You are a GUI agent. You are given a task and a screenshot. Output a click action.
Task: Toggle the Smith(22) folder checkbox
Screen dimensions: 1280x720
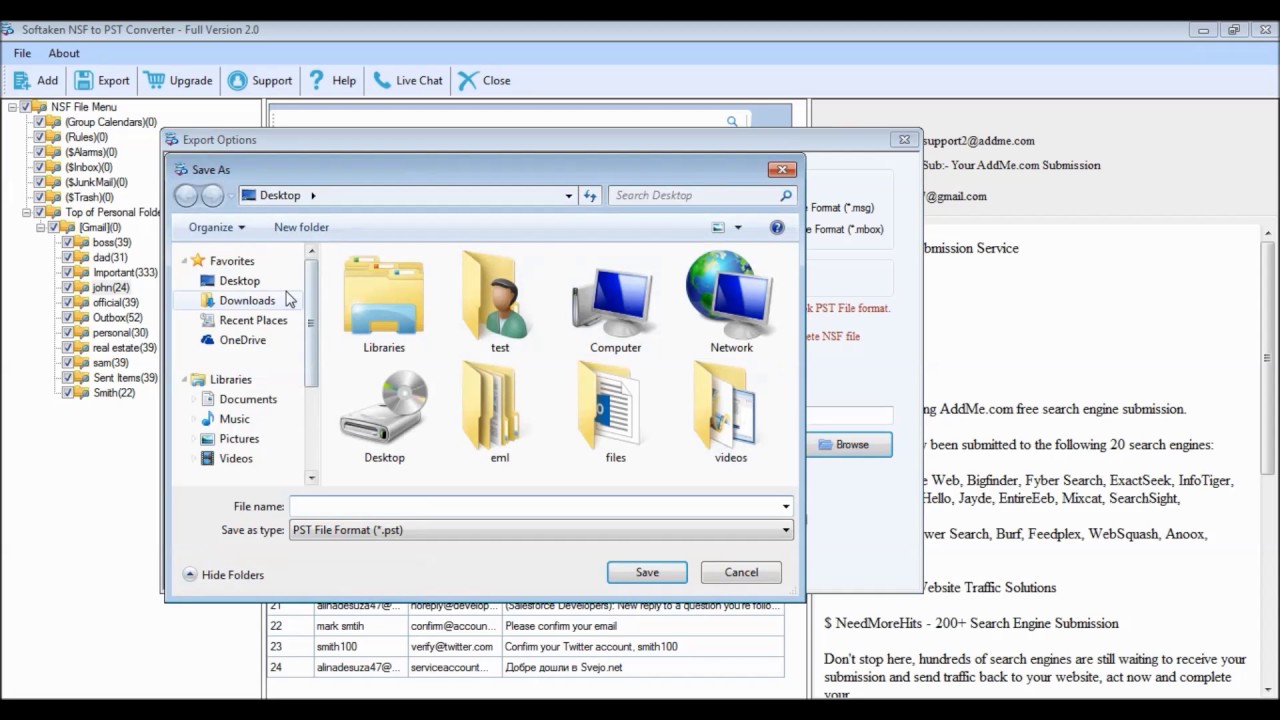click(68, 393)
